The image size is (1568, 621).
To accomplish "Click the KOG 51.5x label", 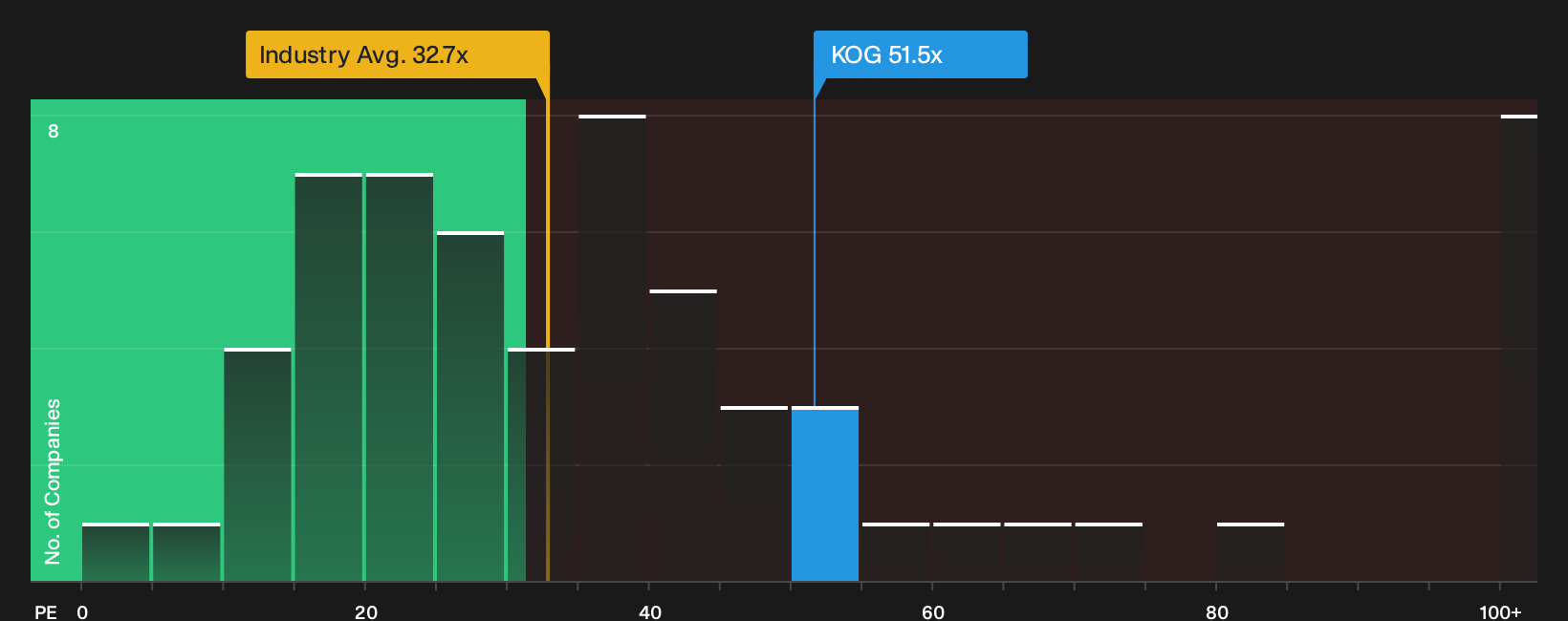I will pyautogui.click(x=920, y=54).
